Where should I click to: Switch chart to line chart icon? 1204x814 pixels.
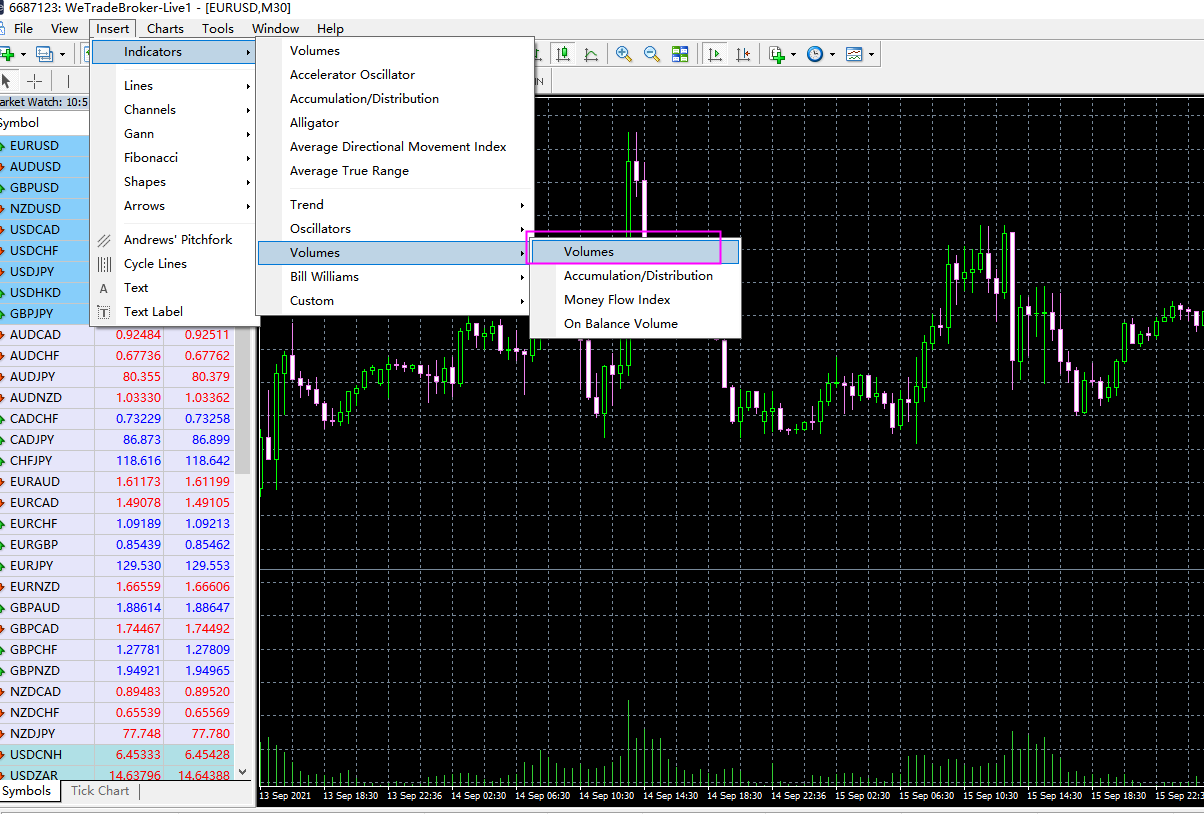pyautogui.click(x=591, y=54)
